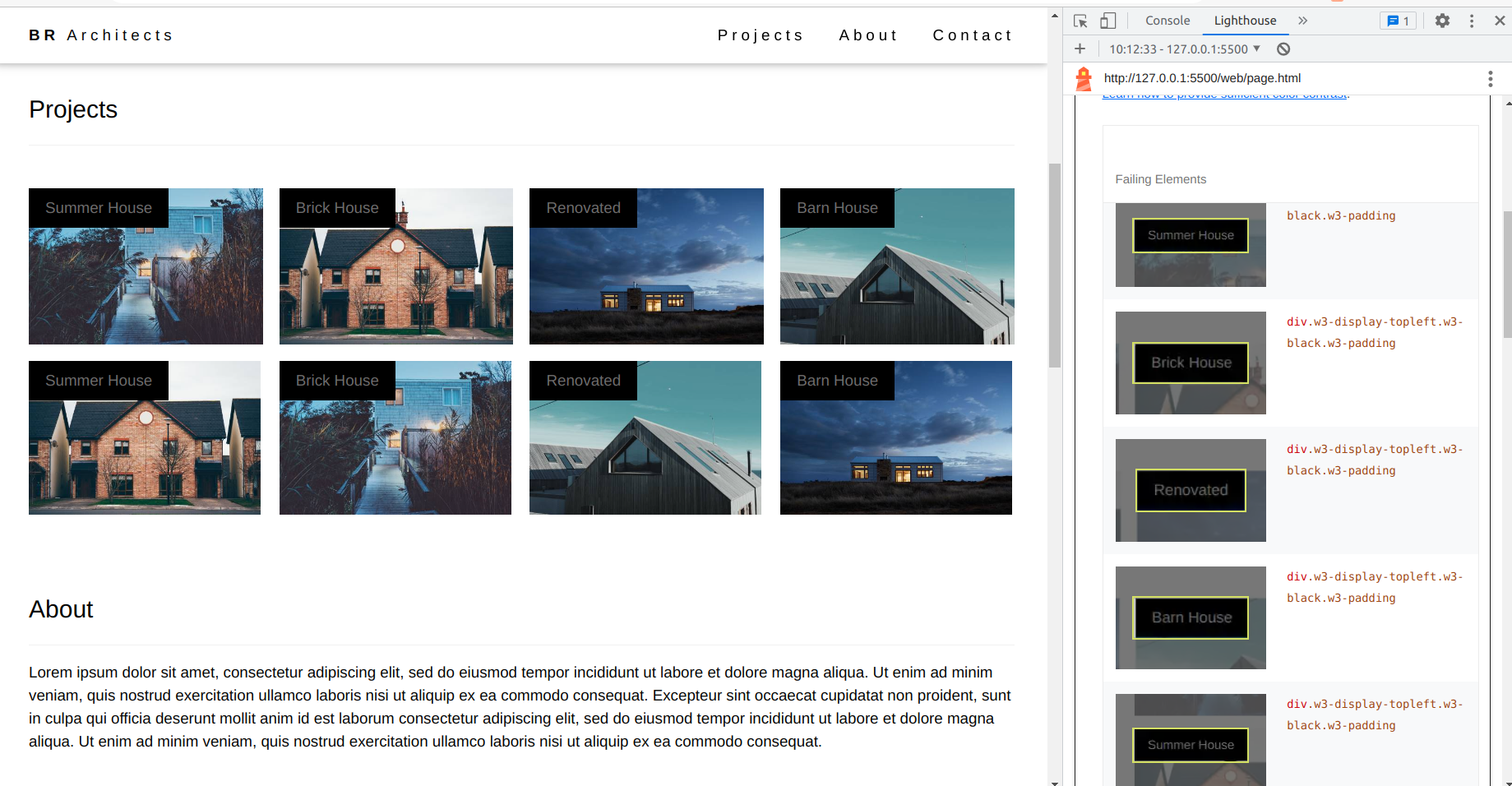Screen dimensions: 1512x786
Task: Click the Brick House failing element thumbnail
Action: [x=1190, y=363]
